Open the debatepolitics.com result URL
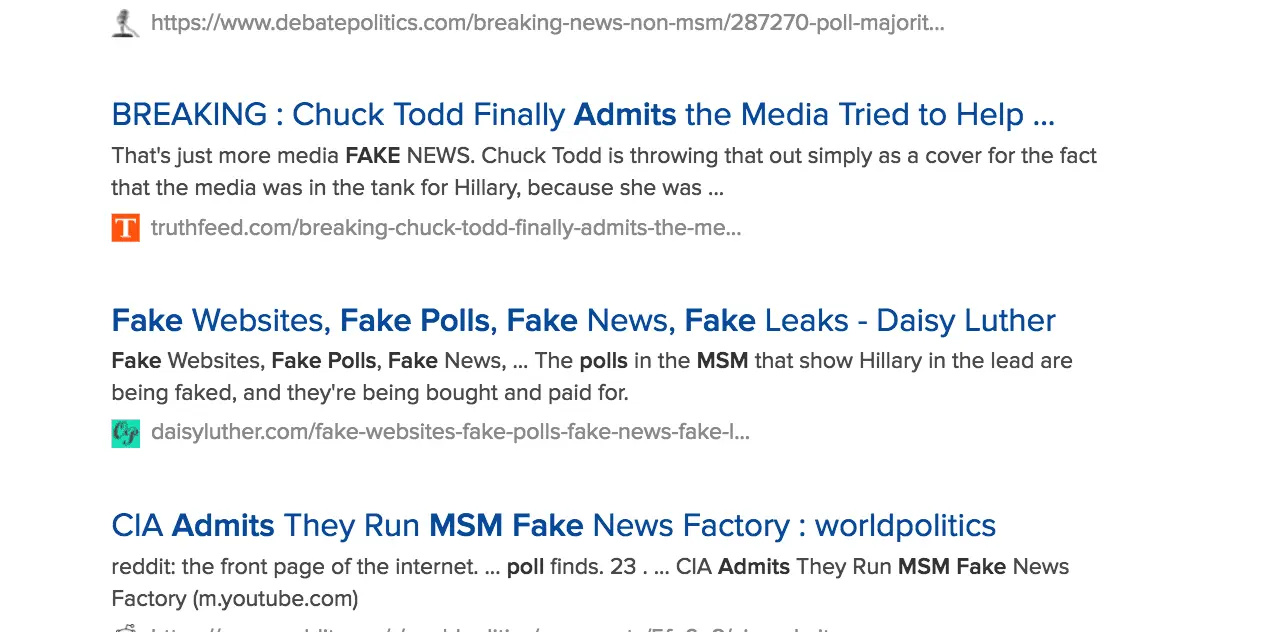This screenshot has height=632, width=1261. point(547,23)
